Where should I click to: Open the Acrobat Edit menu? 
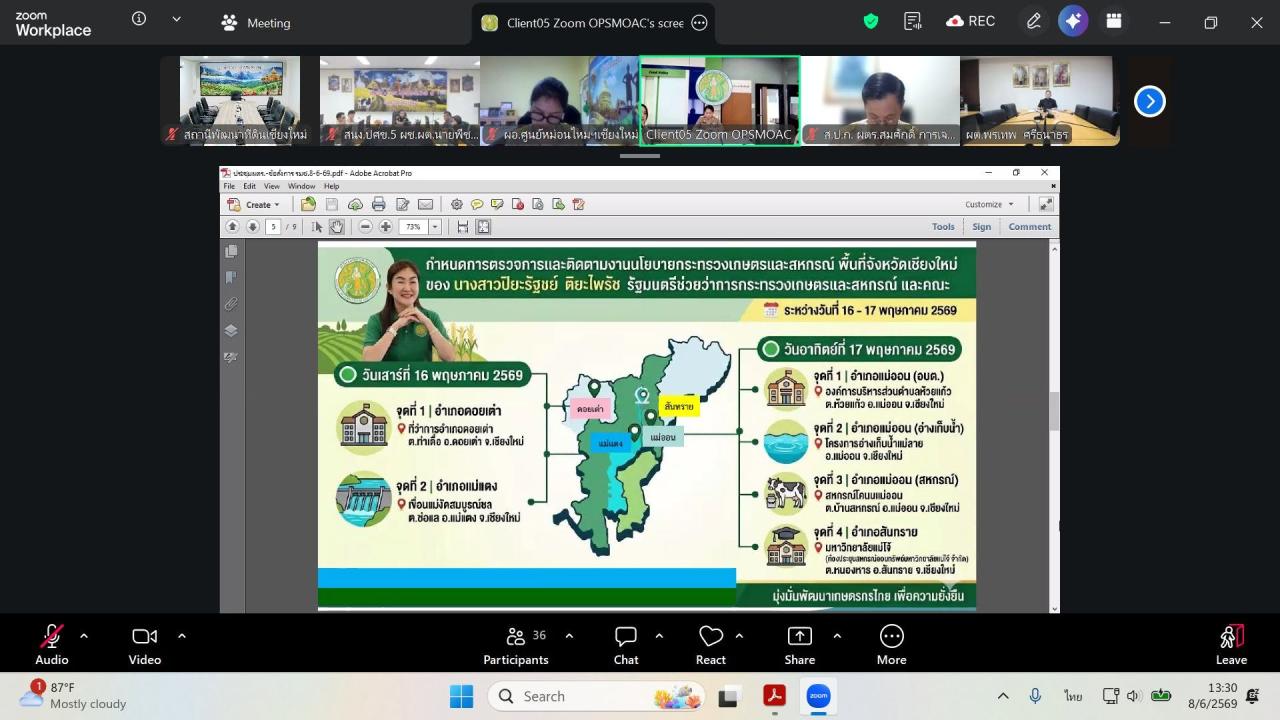tap(249, 186)
